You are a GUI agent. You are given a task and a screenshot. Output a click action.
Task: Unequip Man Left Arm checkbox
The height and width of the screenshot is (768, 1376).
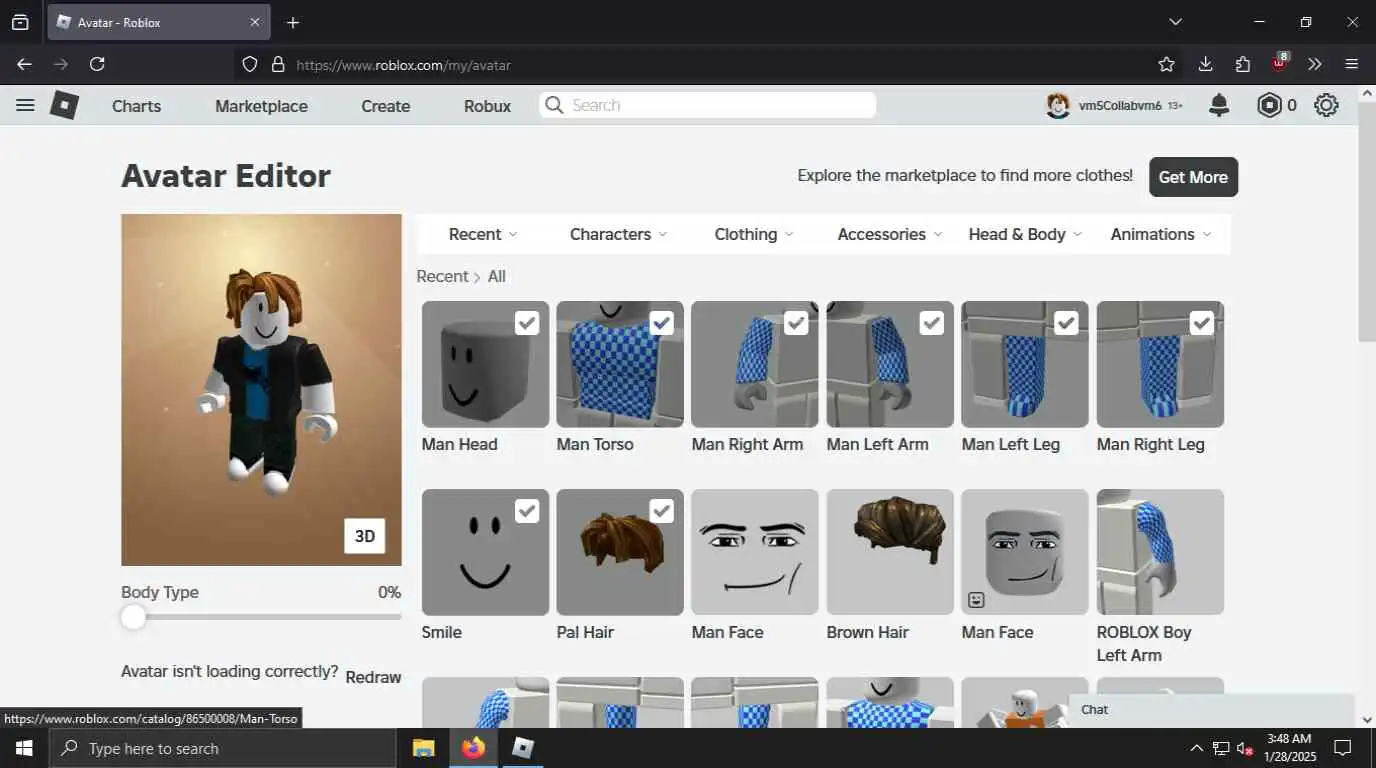(932, 323)
